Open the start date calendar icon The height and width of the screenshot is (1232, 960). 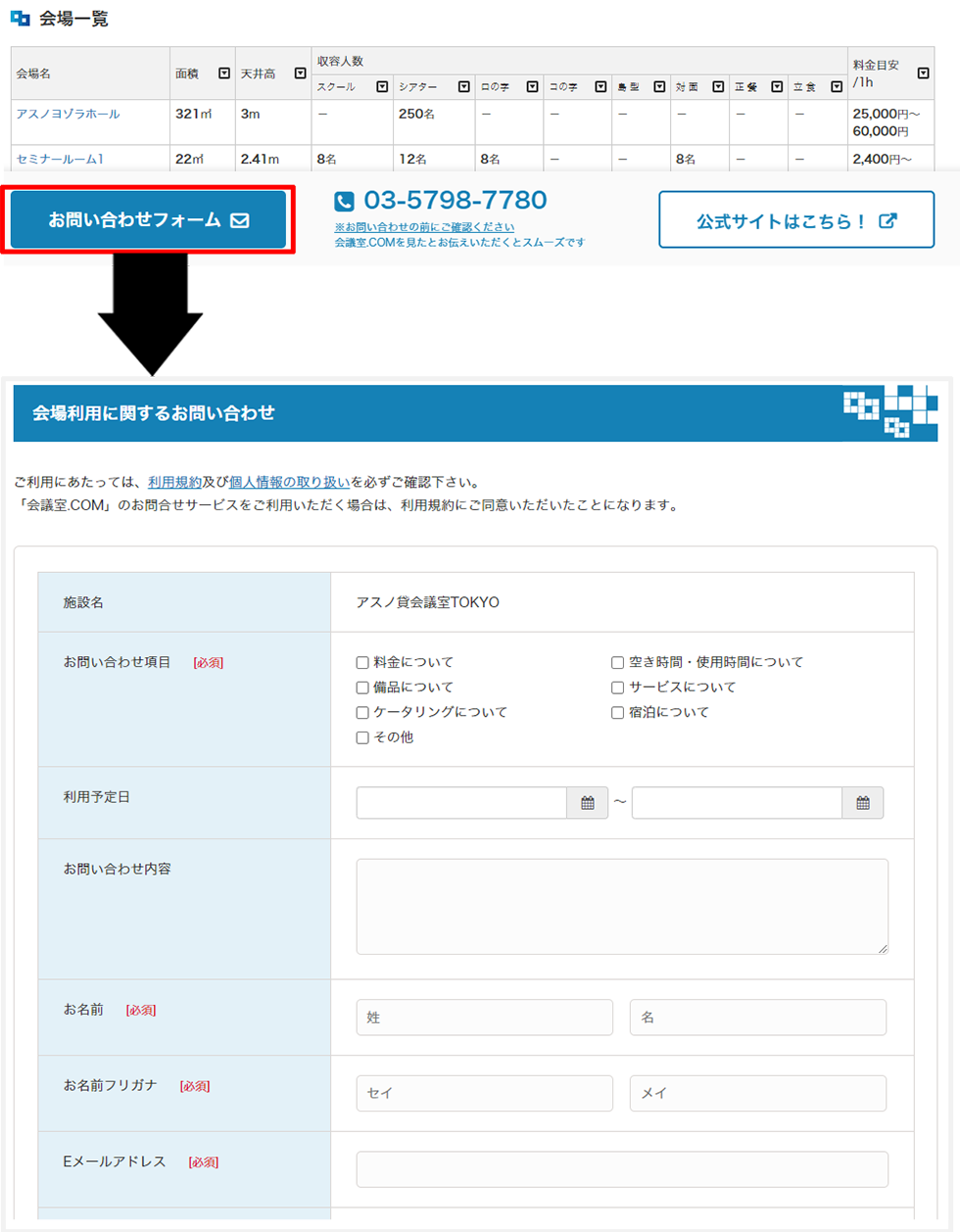click(x=588, y=803)
